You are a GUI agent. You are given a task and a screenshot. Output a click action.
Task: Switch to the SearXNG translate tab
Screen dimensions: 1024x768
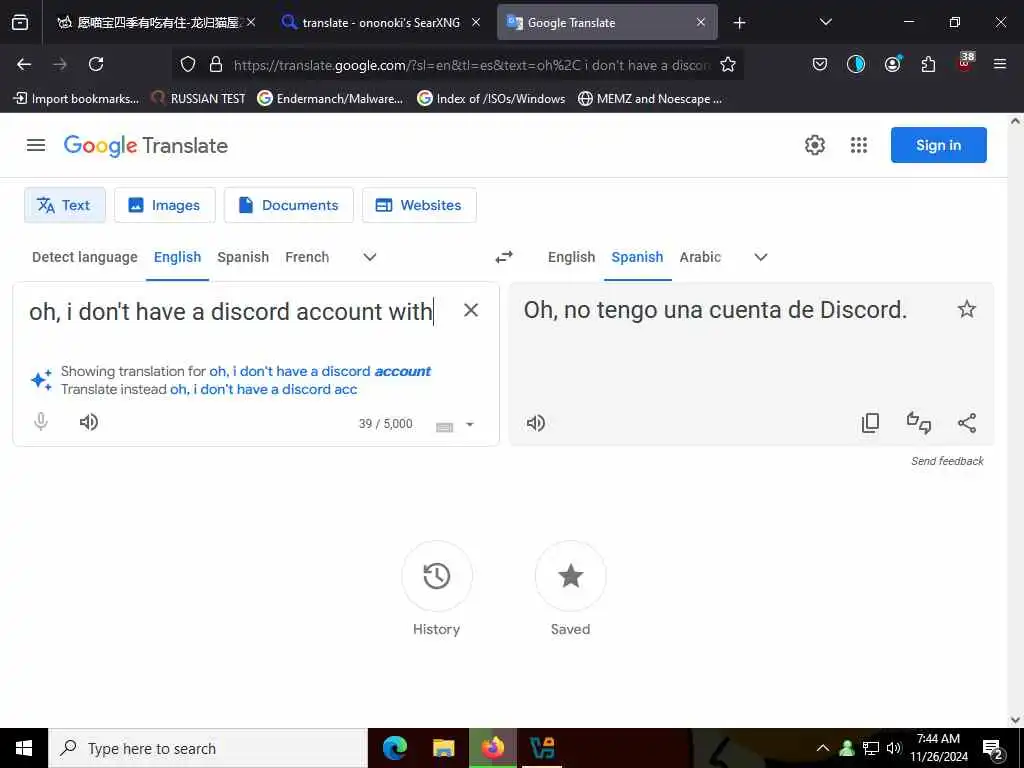(x=381, y=23)
